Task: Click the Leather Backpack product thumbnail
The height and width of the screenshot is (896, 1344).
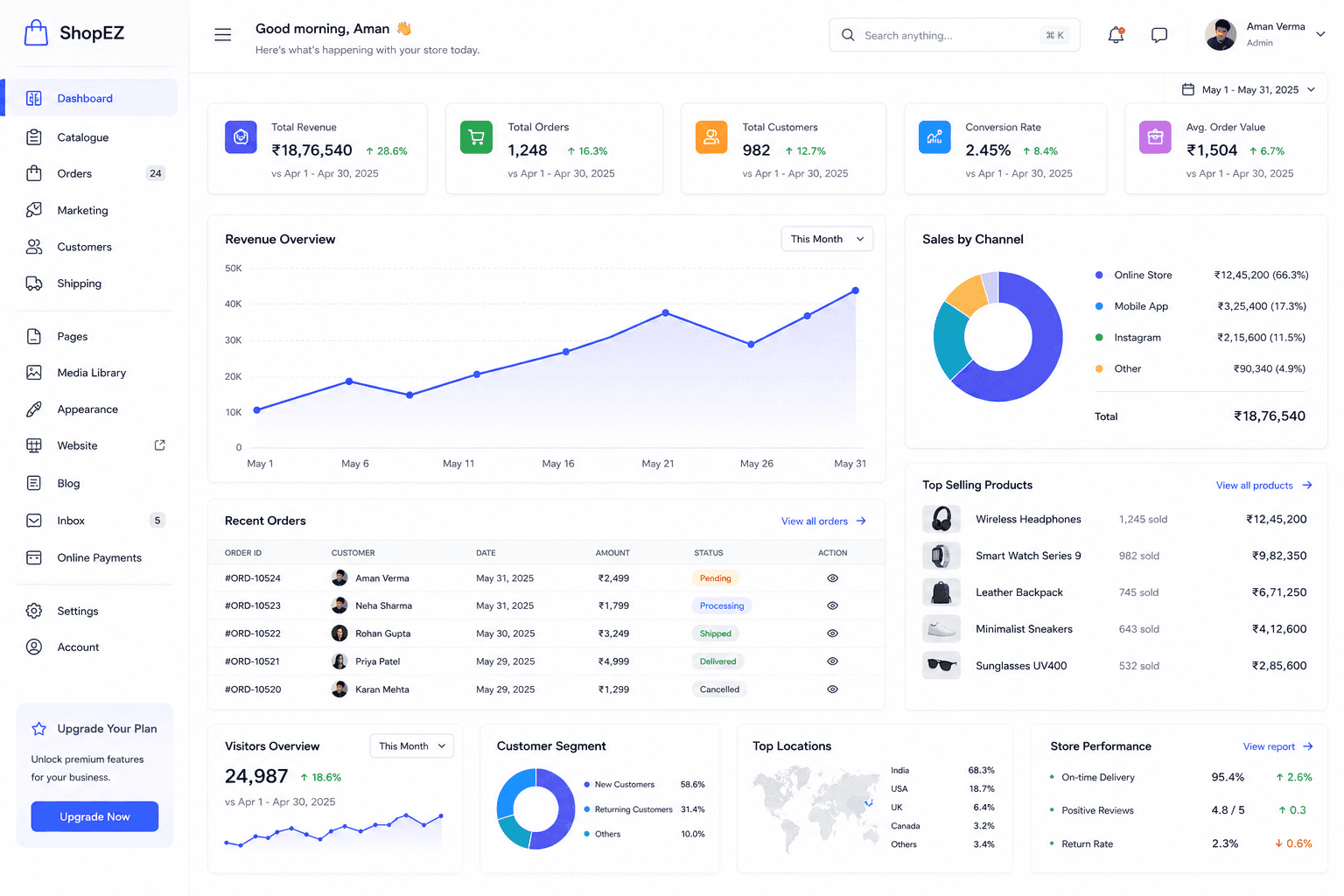Action: 941,592
